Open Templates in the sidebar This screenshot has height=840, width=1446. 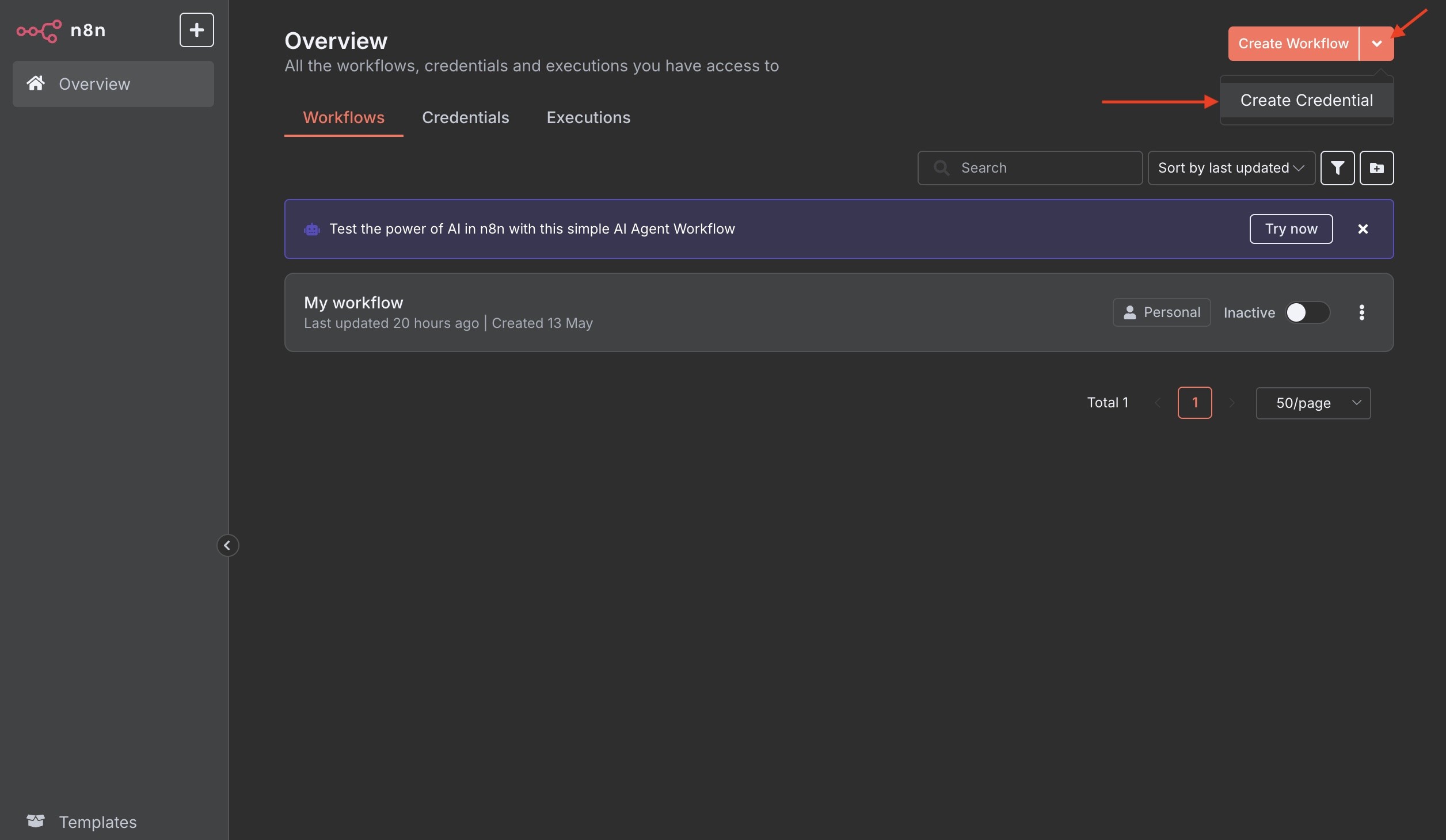tap(82, 822)
